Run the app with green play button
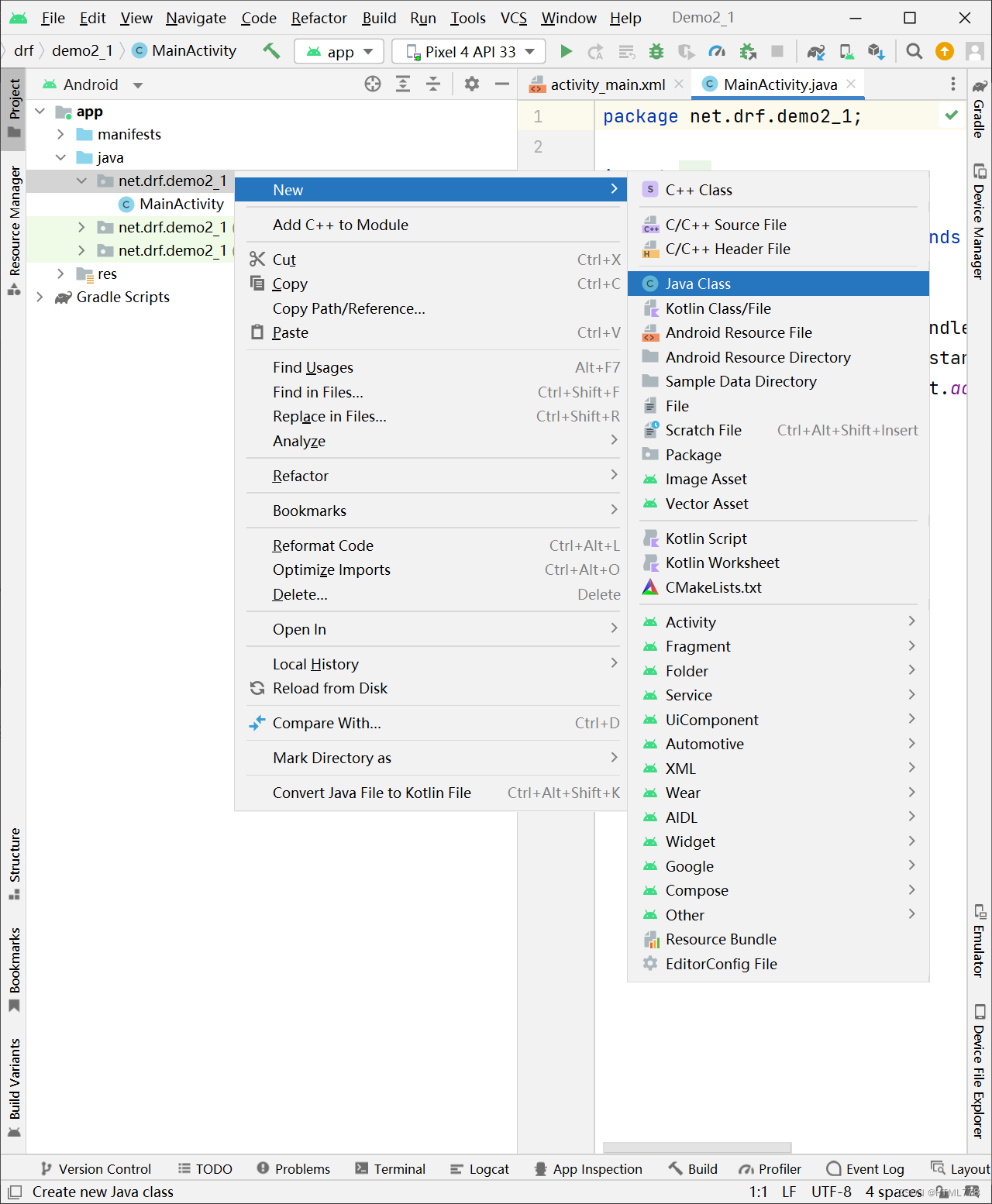This screenshot has width=992, height=1204. pyautogui.click(x=567, y=51)
